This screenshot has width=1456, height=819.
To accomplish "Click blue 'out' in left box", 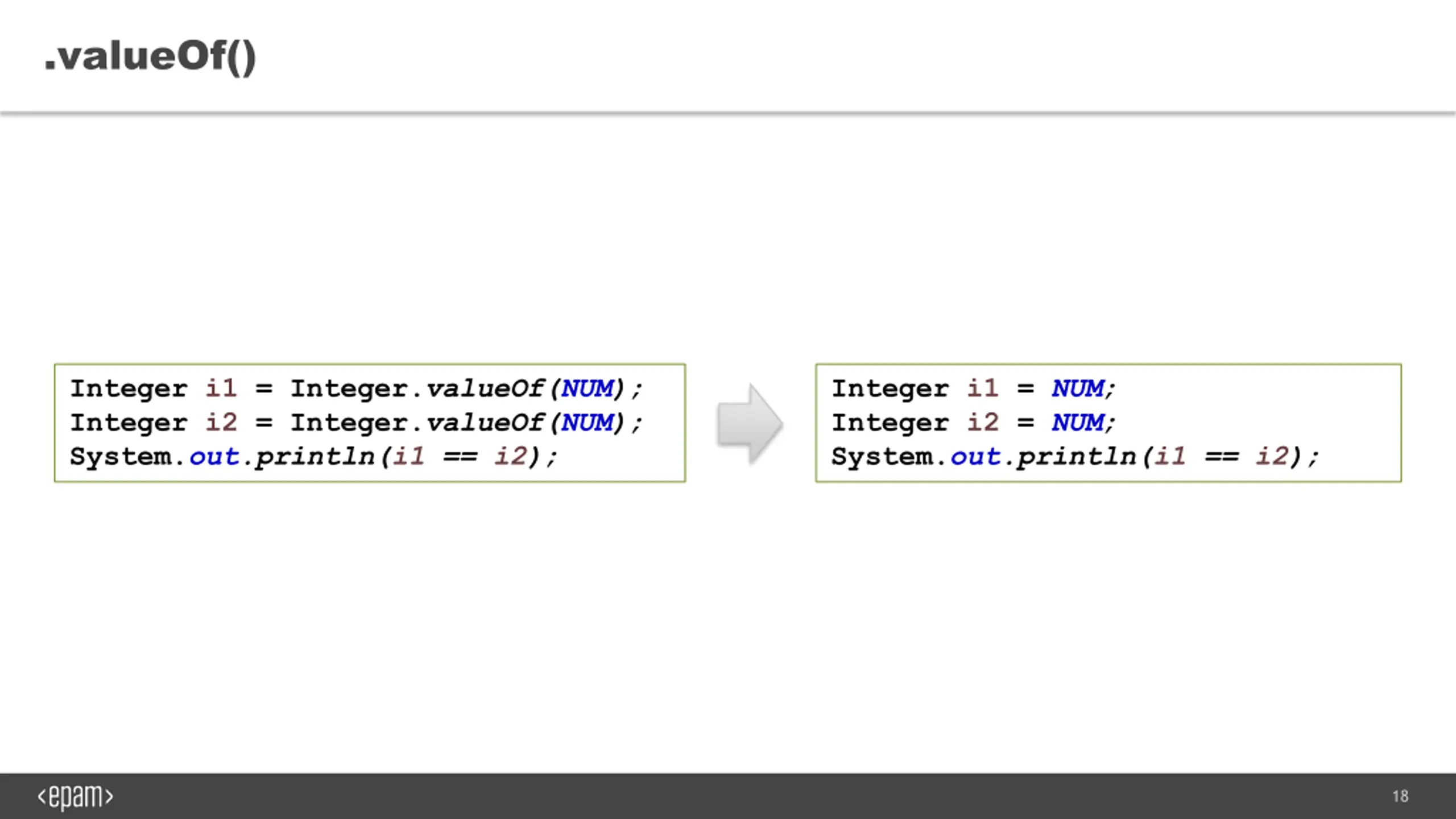I will point(214,457).
